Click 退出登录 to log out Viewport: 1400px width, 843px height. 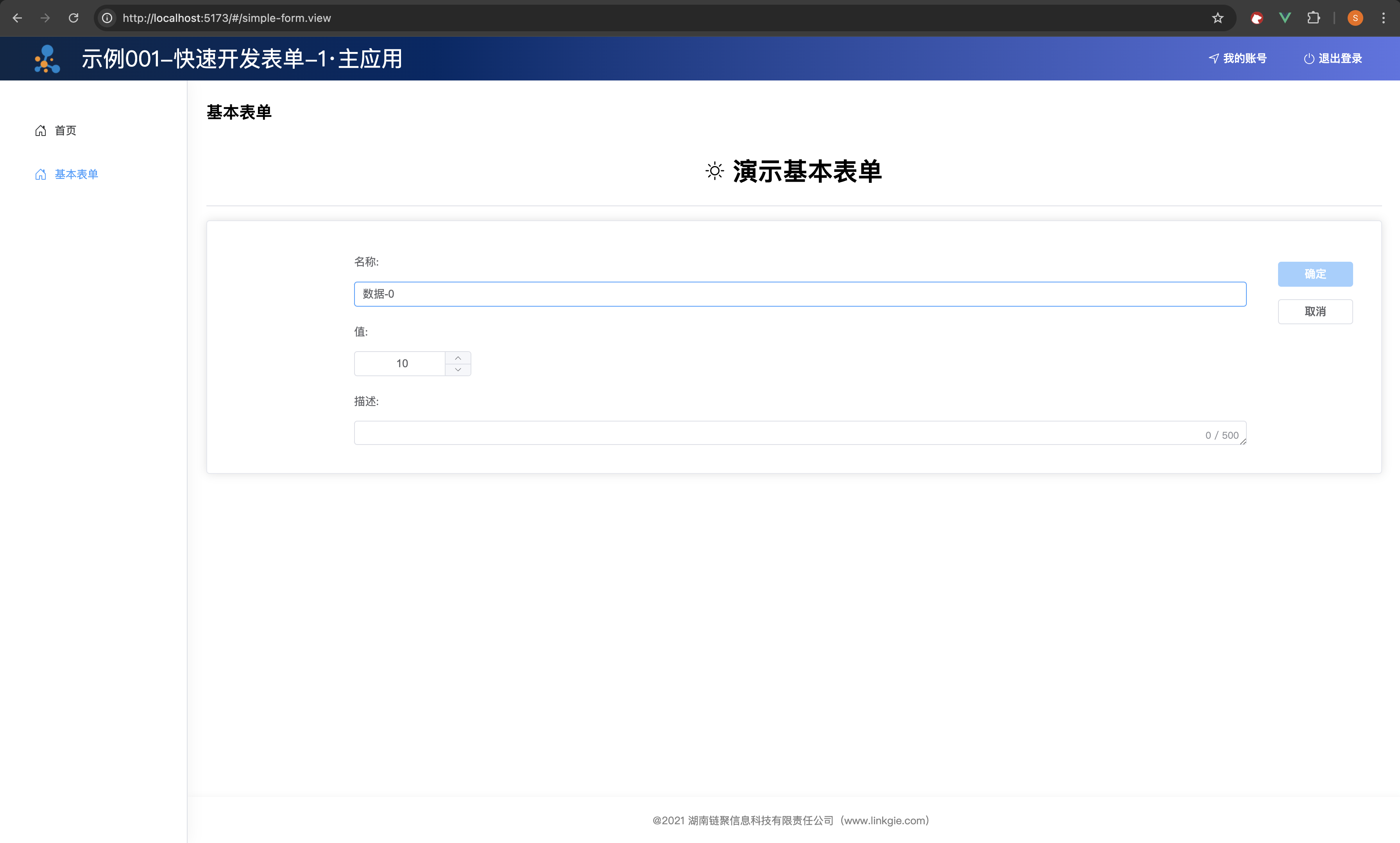pos(1333,59)
